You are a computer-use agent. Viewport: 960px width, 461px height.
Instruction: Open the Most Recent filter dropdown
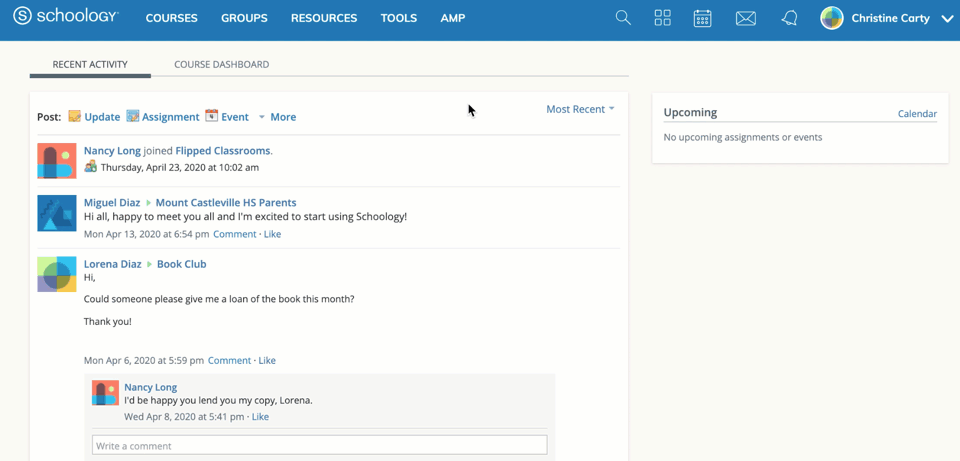point(580,109)
